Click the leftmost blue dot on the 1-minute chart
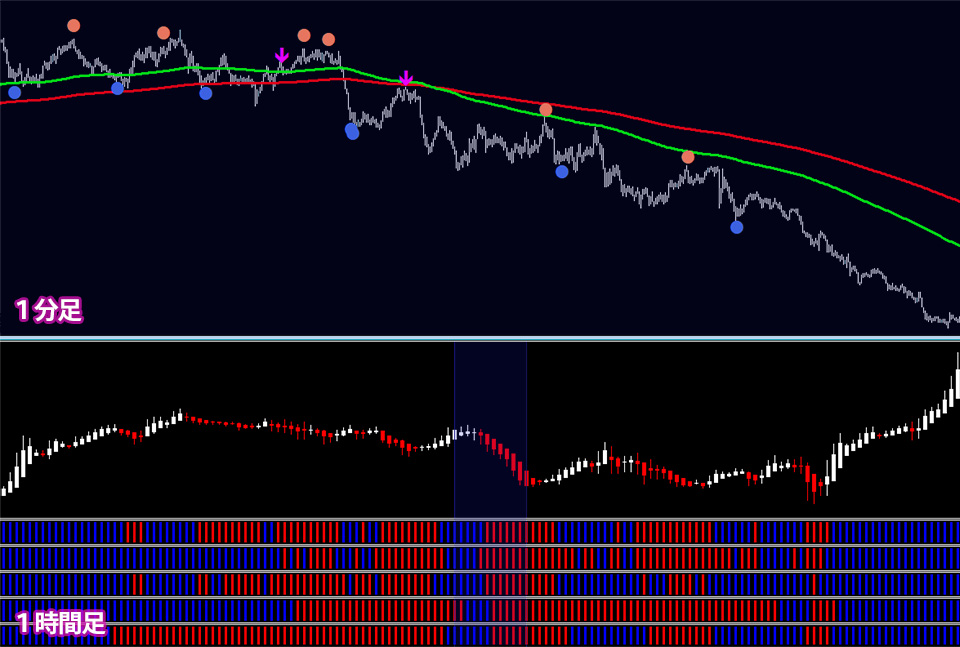960x647 pixels. pyautogui.click(x=15, y=92)
